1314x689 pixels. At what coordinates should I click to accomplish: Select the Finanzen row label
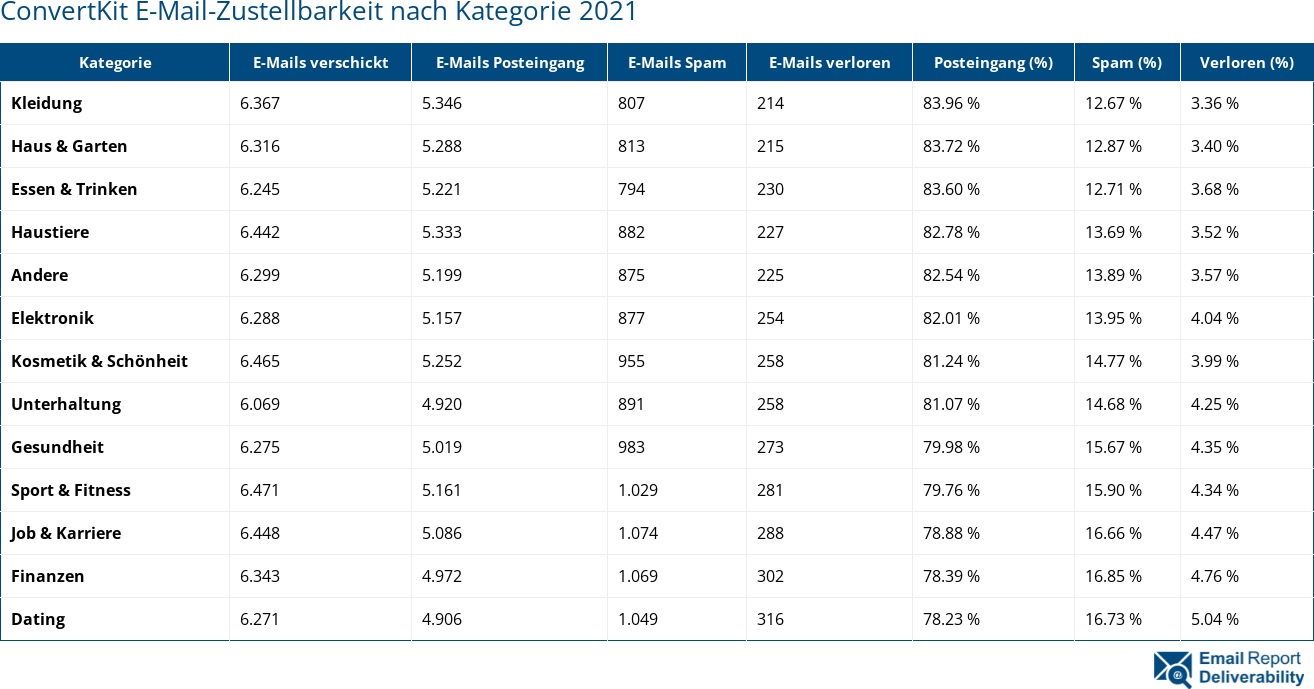(48, 576)
